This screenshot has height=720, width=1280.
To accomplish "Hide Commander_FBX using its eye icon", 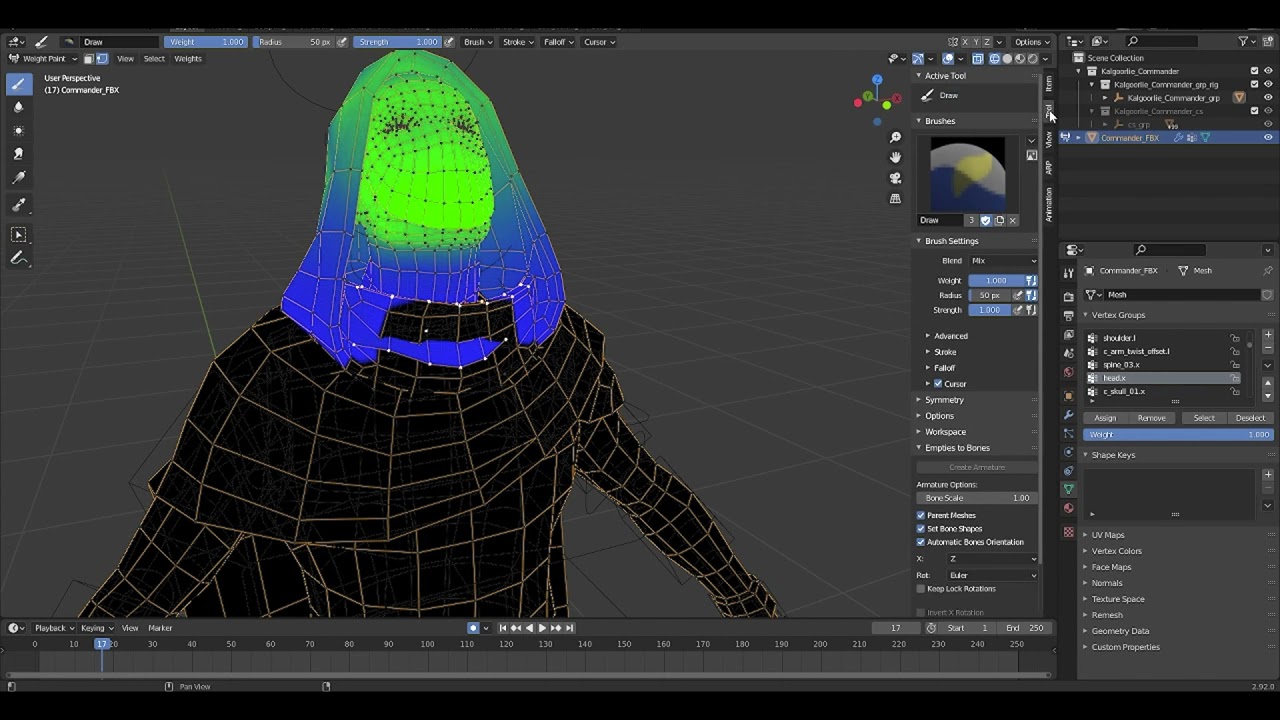I will click(x=1268, y=138).
